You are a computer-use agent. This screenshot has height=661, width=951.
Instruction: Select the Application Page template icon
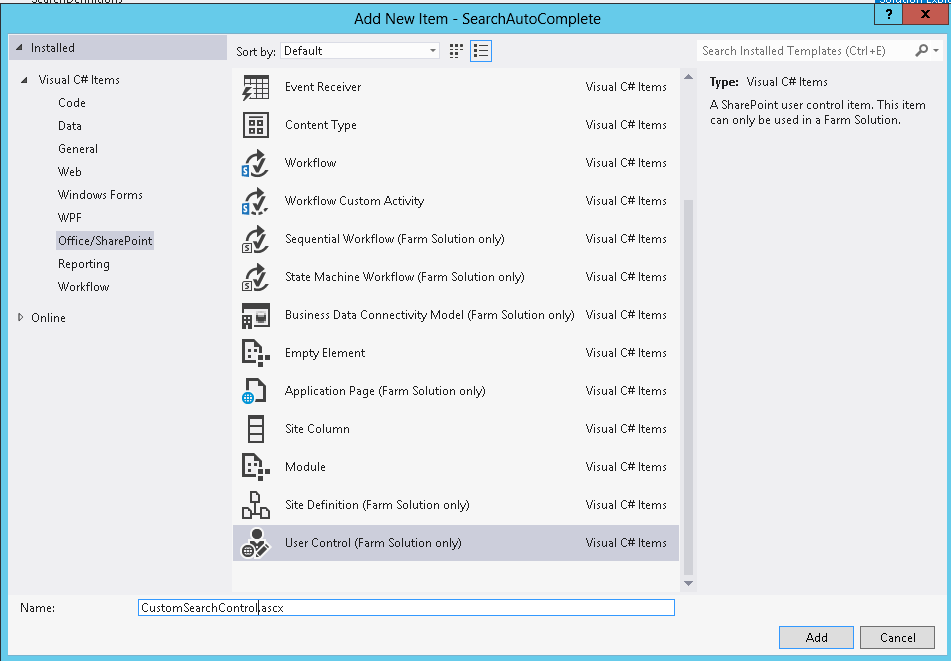pyautogui.click(x=254, y=391)
